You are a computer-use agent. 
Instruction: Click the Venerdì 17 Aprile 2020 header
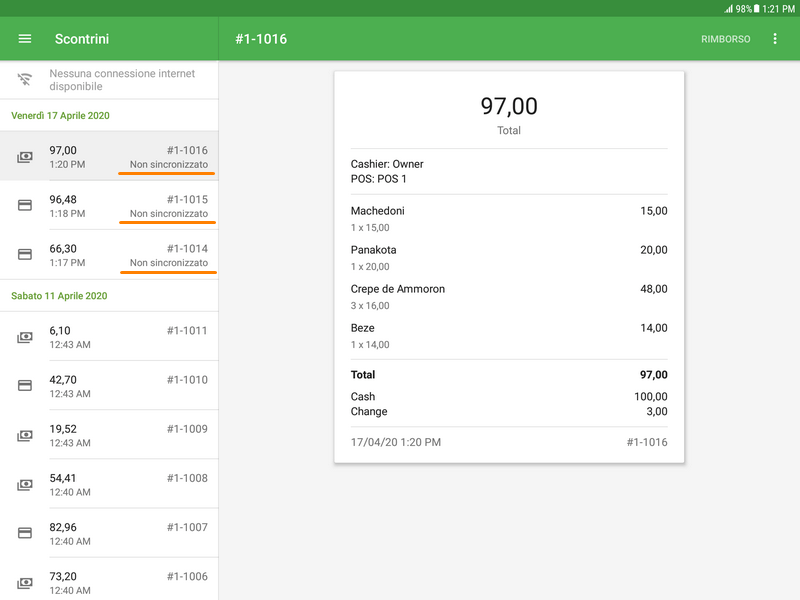60,116
